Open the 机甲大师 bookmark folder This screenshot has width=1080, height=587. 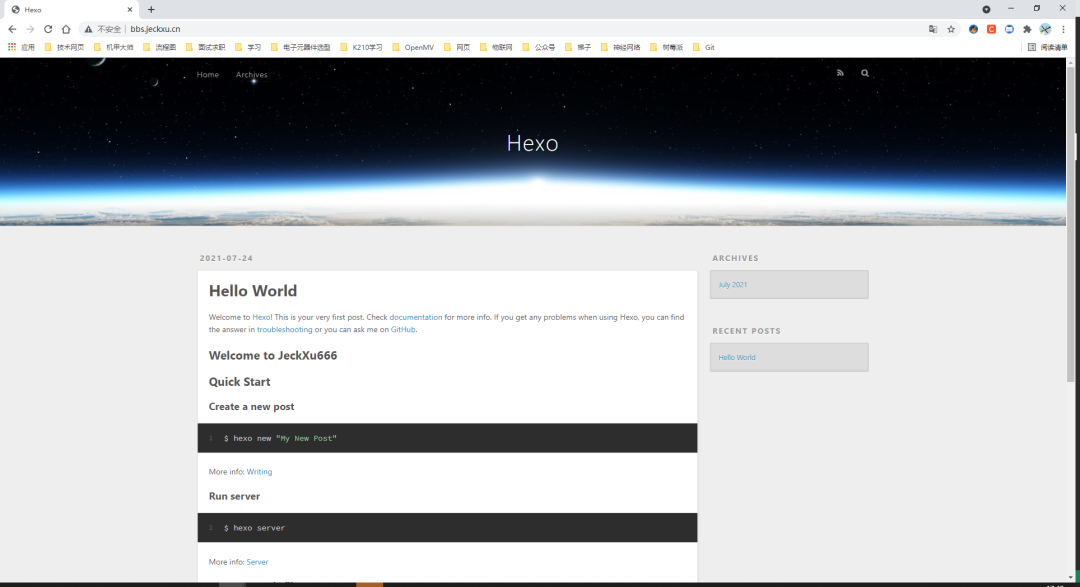(x=113, y=48)
